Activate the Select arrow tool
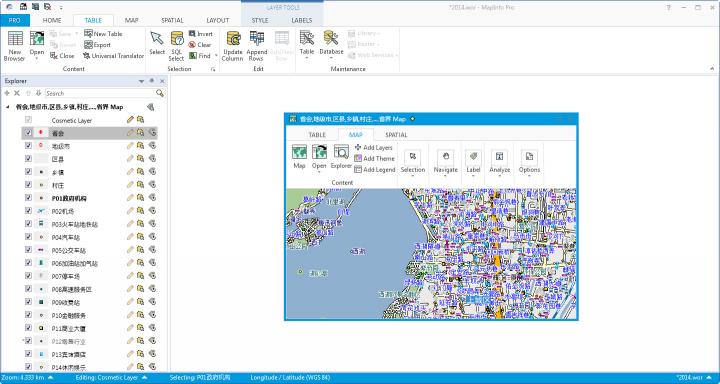 [x=157, y=44]
